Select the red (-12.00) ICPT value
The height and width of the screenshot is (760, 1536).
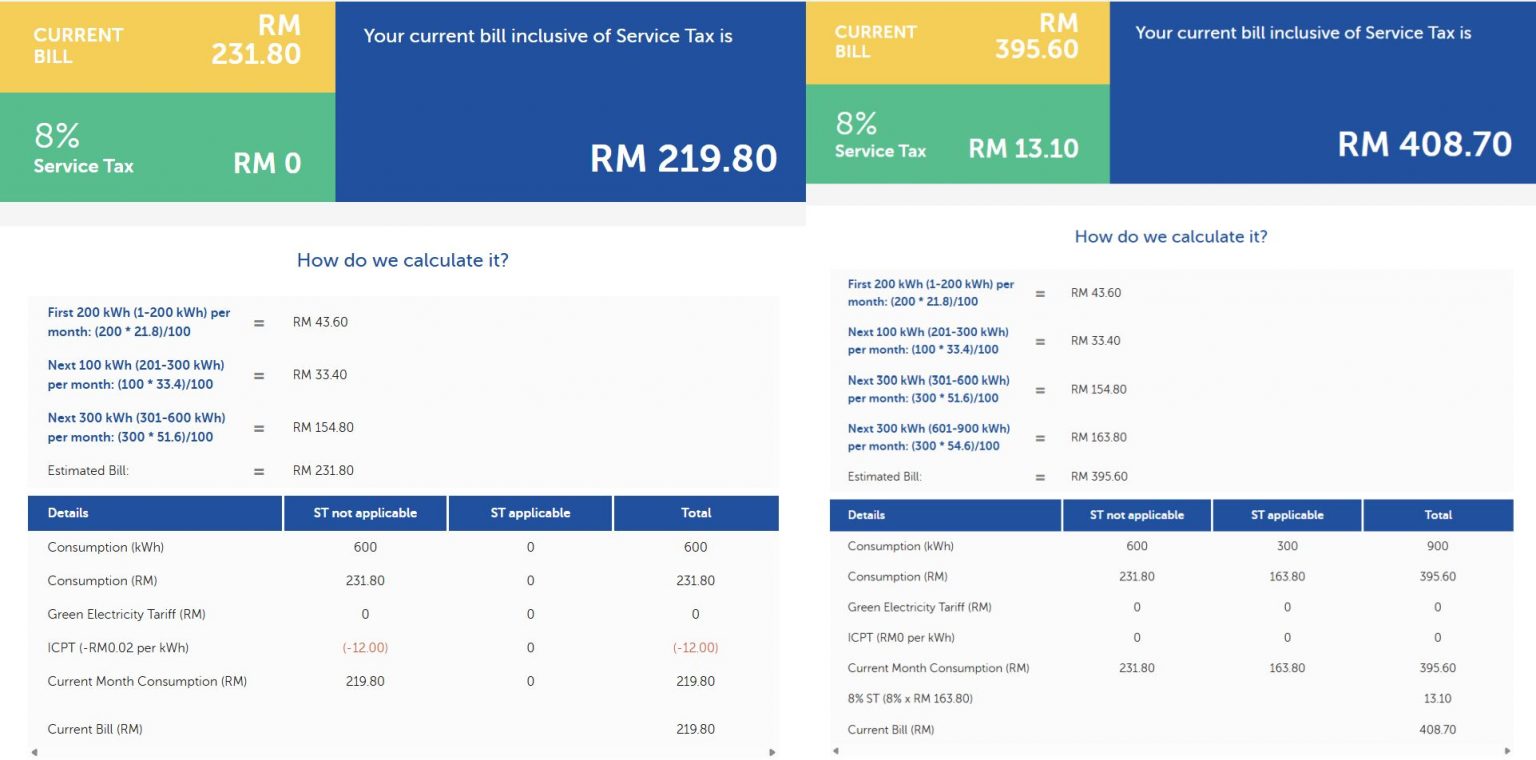click(365, 647)
